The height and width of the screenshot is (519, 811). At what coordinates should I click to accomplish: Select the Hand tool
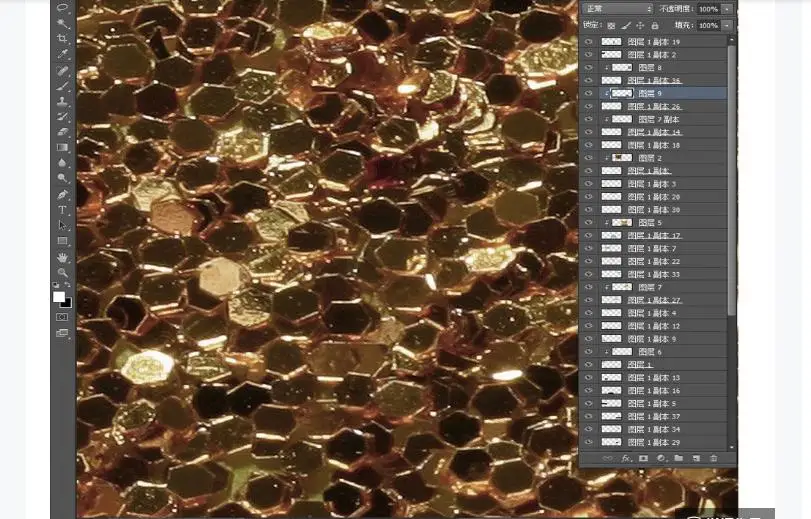point(62,257)
